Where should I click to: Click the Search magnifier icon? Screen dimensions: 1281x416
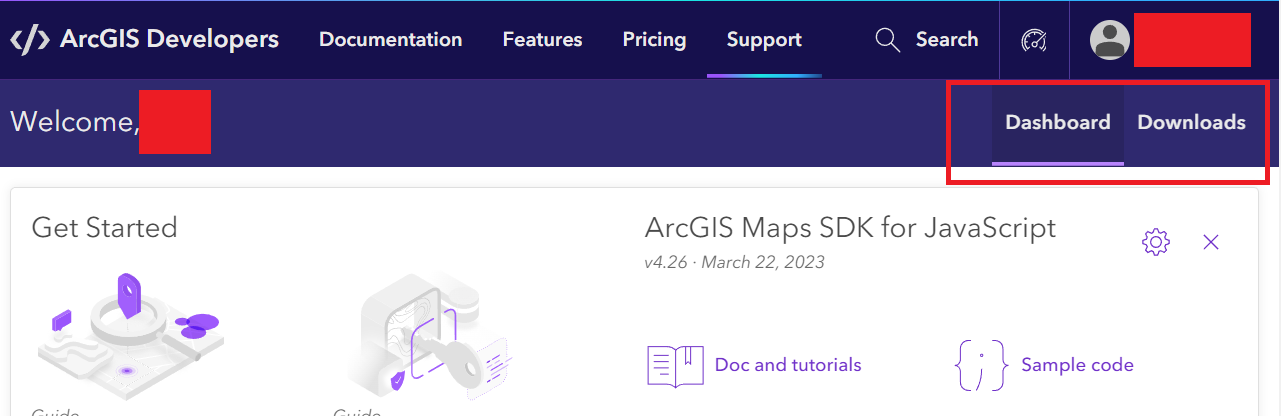[x=888, y=40]
